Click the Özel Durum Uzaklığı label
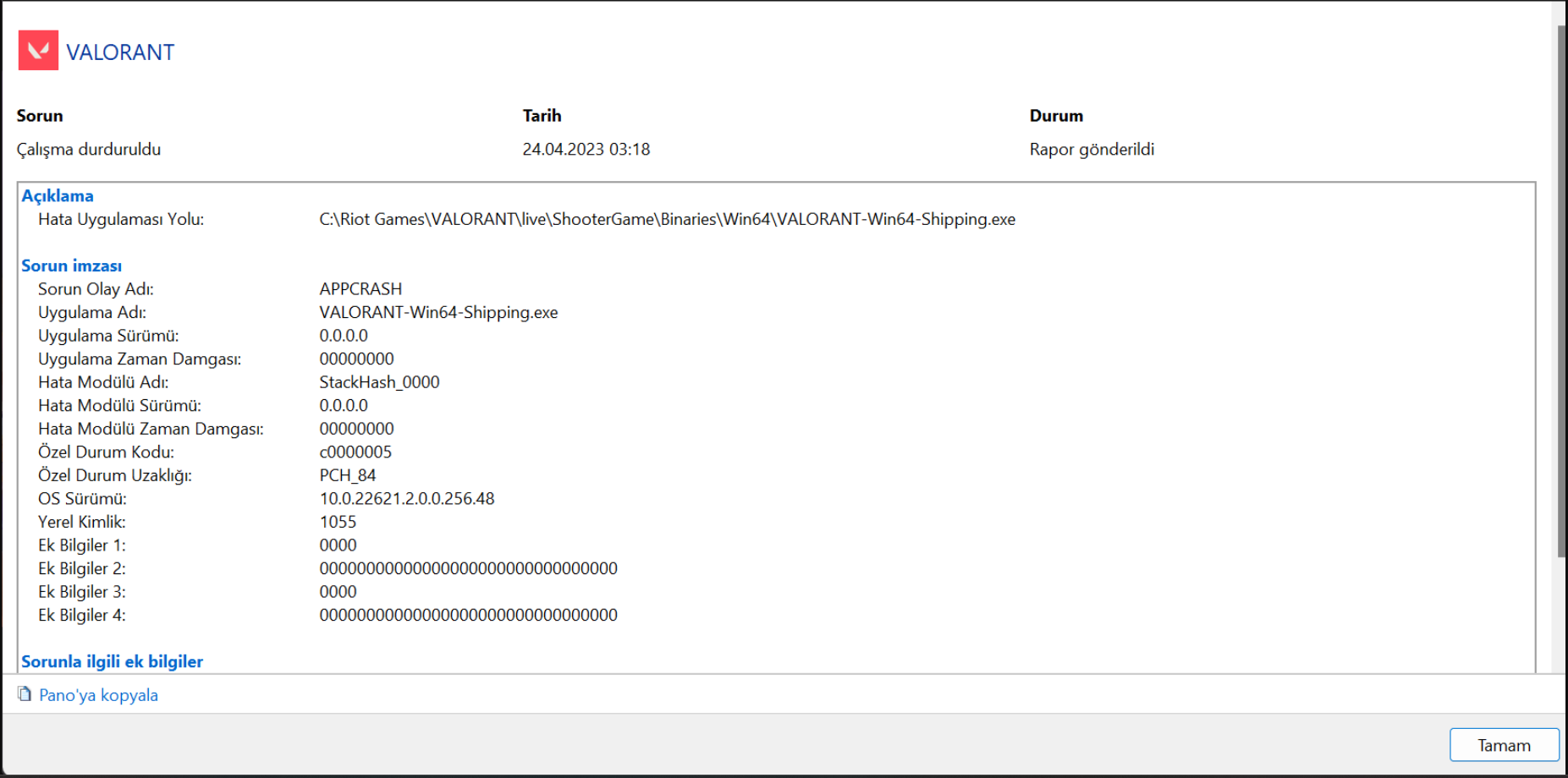The width and height of the screenshot is (1568, 778). pos(115,475)
